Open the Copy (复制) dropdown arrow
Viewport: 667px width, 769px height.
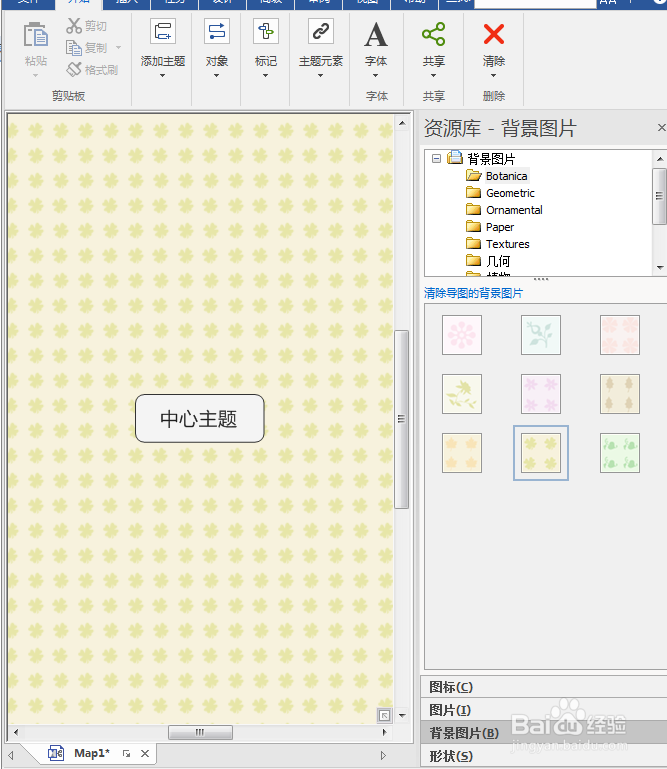pyautogui.click(x=118, y=48)
